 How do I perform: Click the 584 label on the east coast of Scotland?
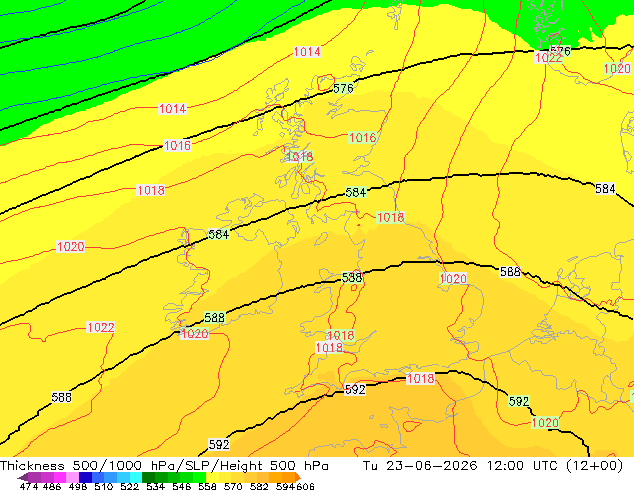pos(356,192)
